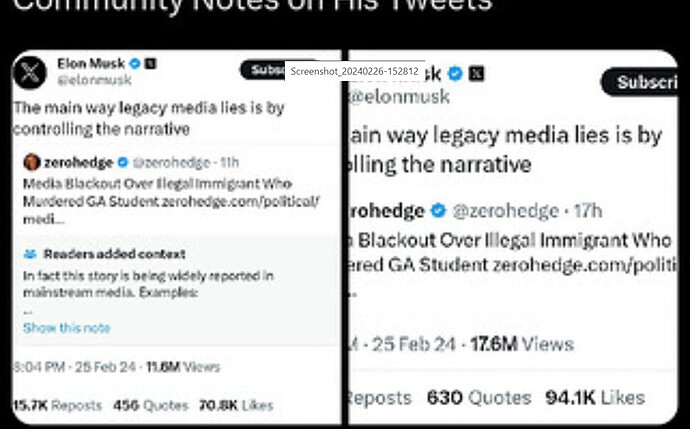Image resolution: width=690 pixels, height=429 pixels.
Task: Open the 630 Quotes list on right tweet
Action: [x=477, y=397]
